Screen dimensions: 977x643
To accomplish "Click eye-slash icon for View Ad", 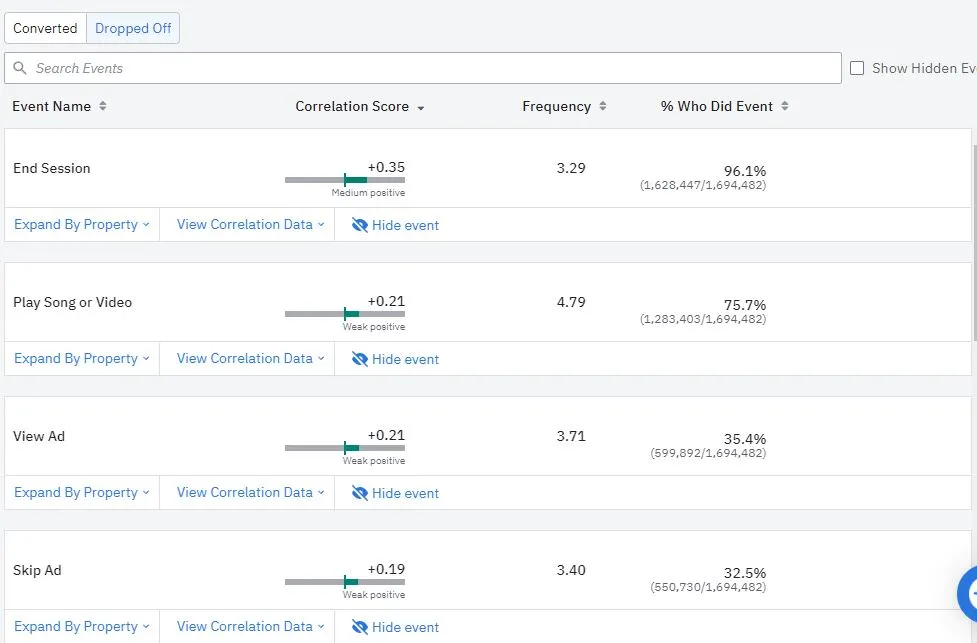I will point(360,493).
